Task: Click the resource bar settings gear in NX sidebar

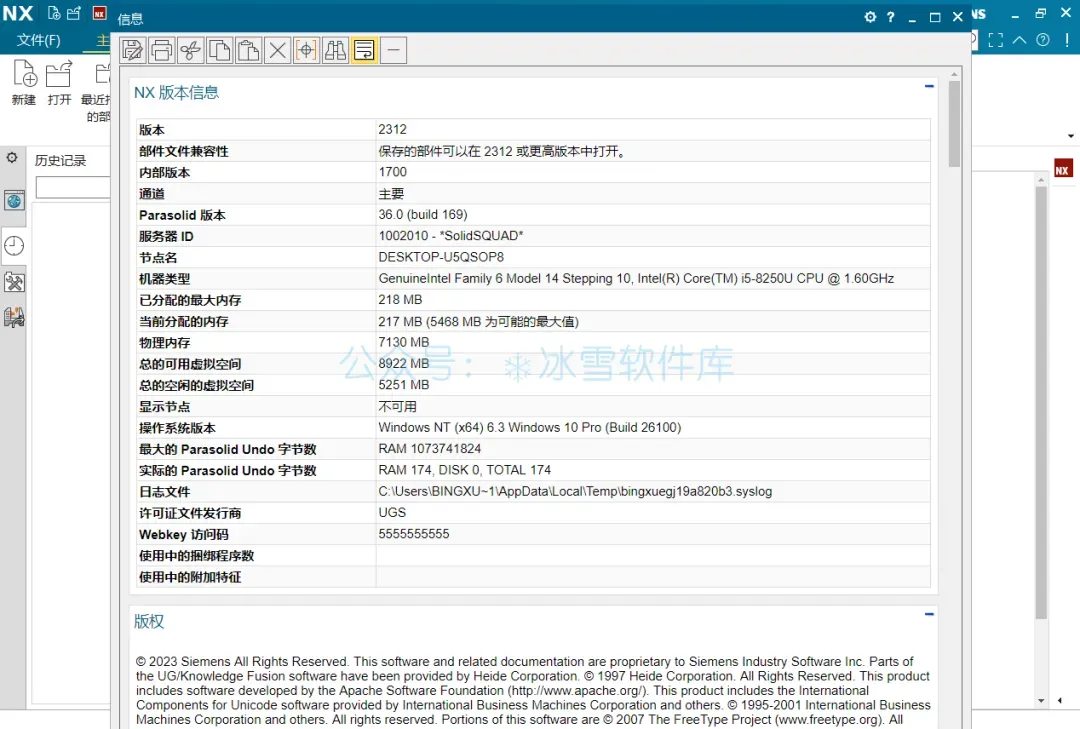Action: (12, 158)
